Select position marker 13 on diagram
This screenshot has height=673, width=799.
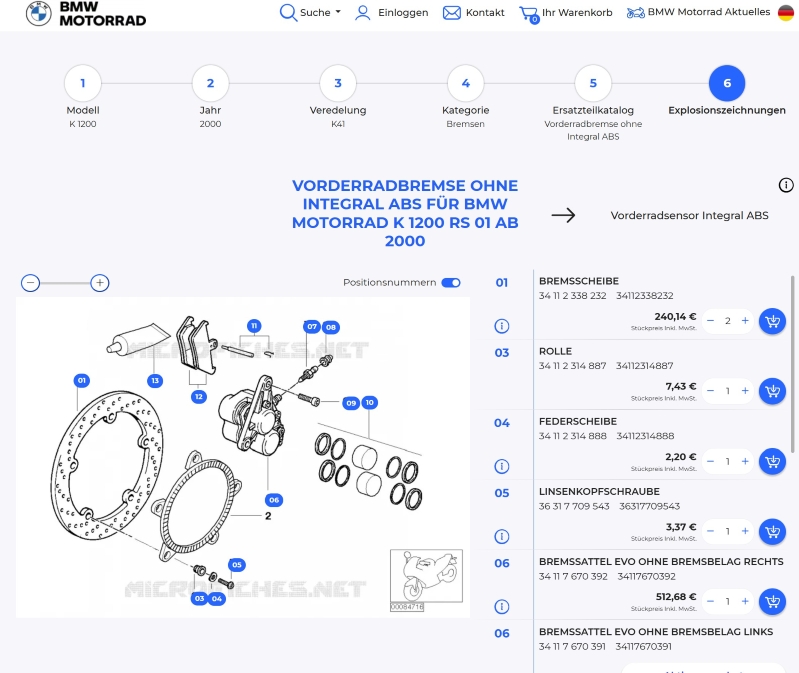point(155,381)
